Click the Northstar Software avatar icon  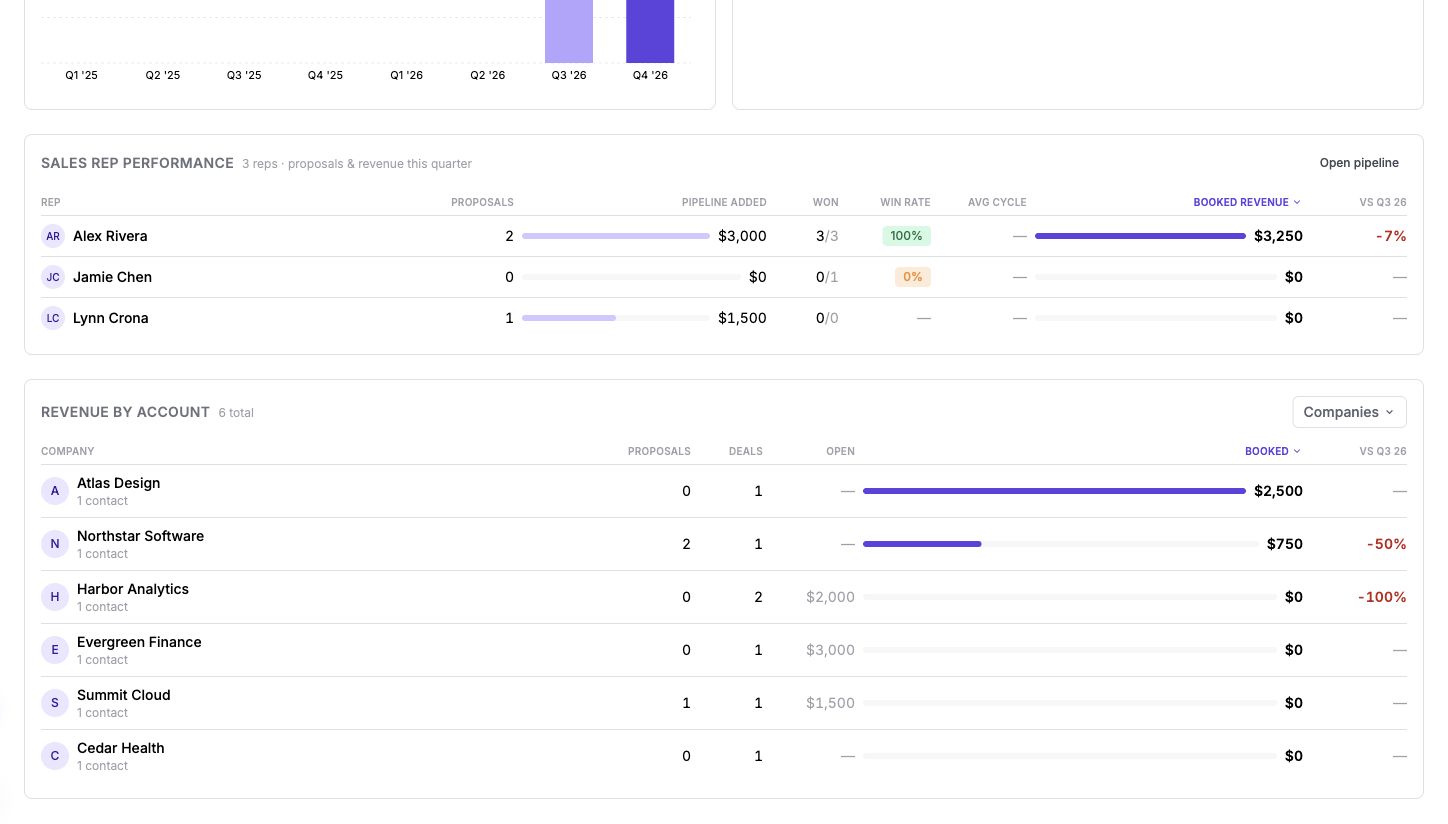tap(55, 544)
